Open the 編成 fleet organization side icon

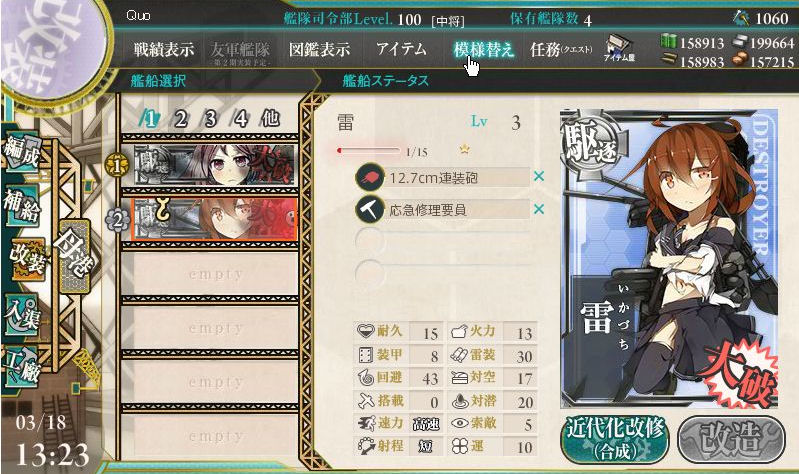tap(22, 152)
